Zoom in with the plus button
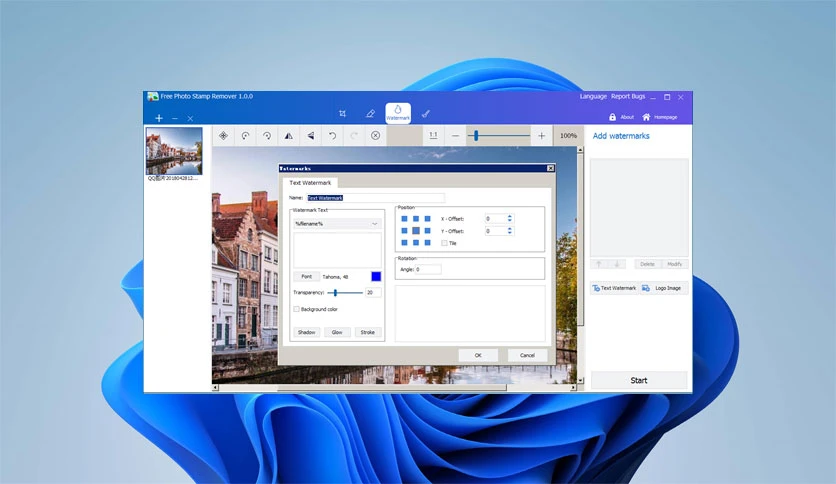This screenshot has width=836, height=484. coord(541,136)
